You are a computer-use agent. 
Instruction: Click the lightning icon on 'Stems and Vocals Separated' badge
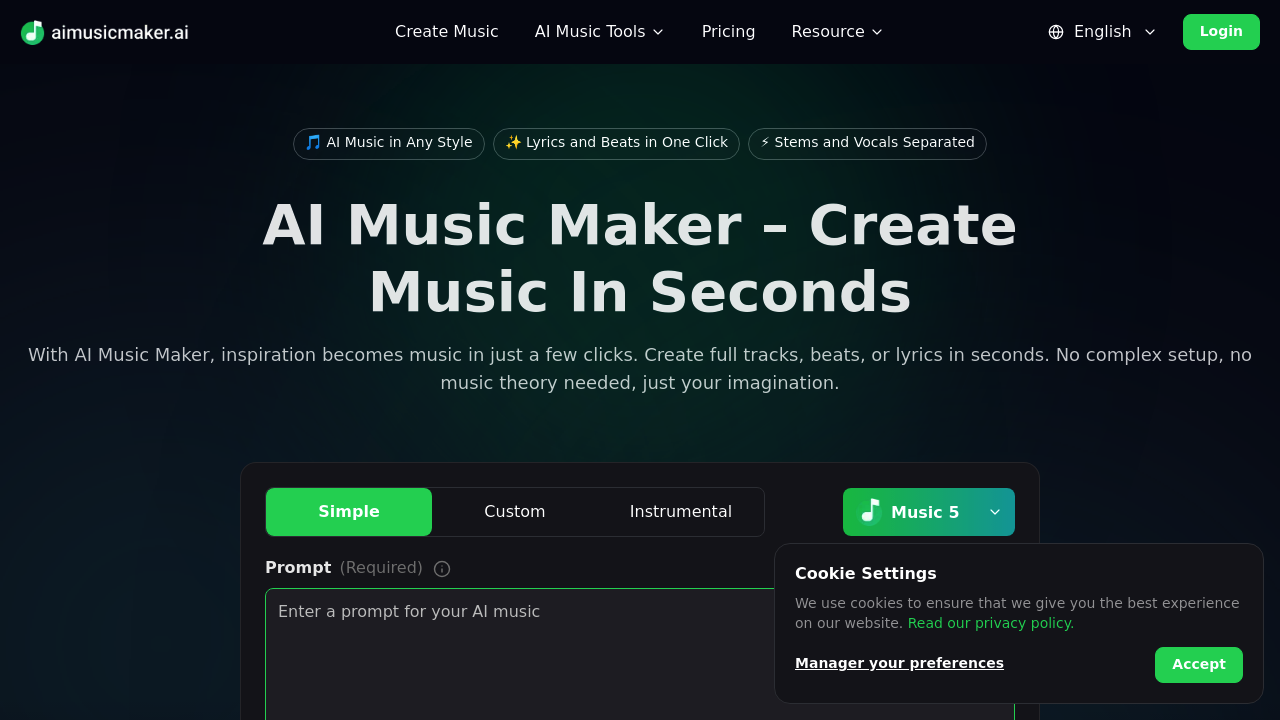click(x=764, y=142)
